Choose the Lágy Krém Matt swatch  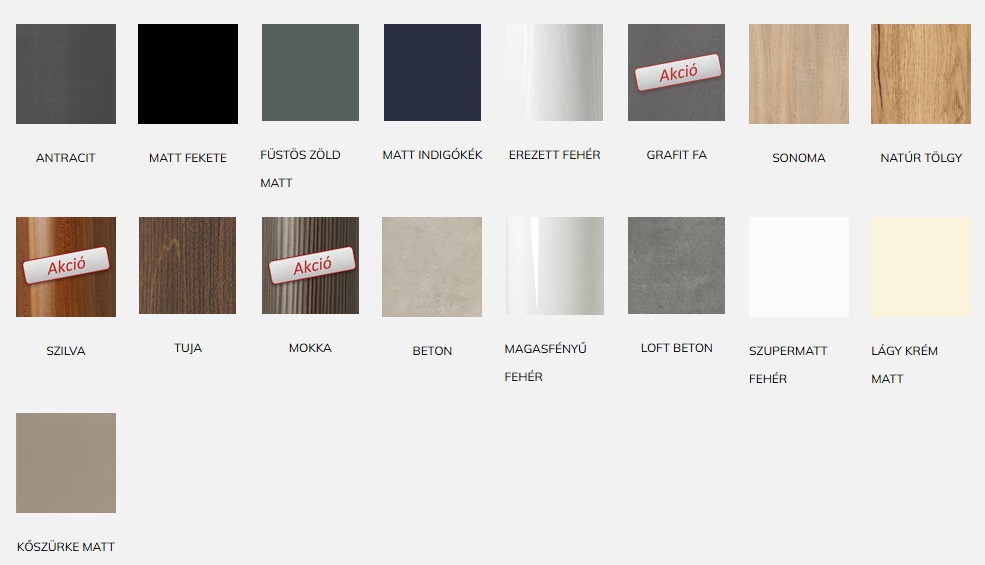921,267
